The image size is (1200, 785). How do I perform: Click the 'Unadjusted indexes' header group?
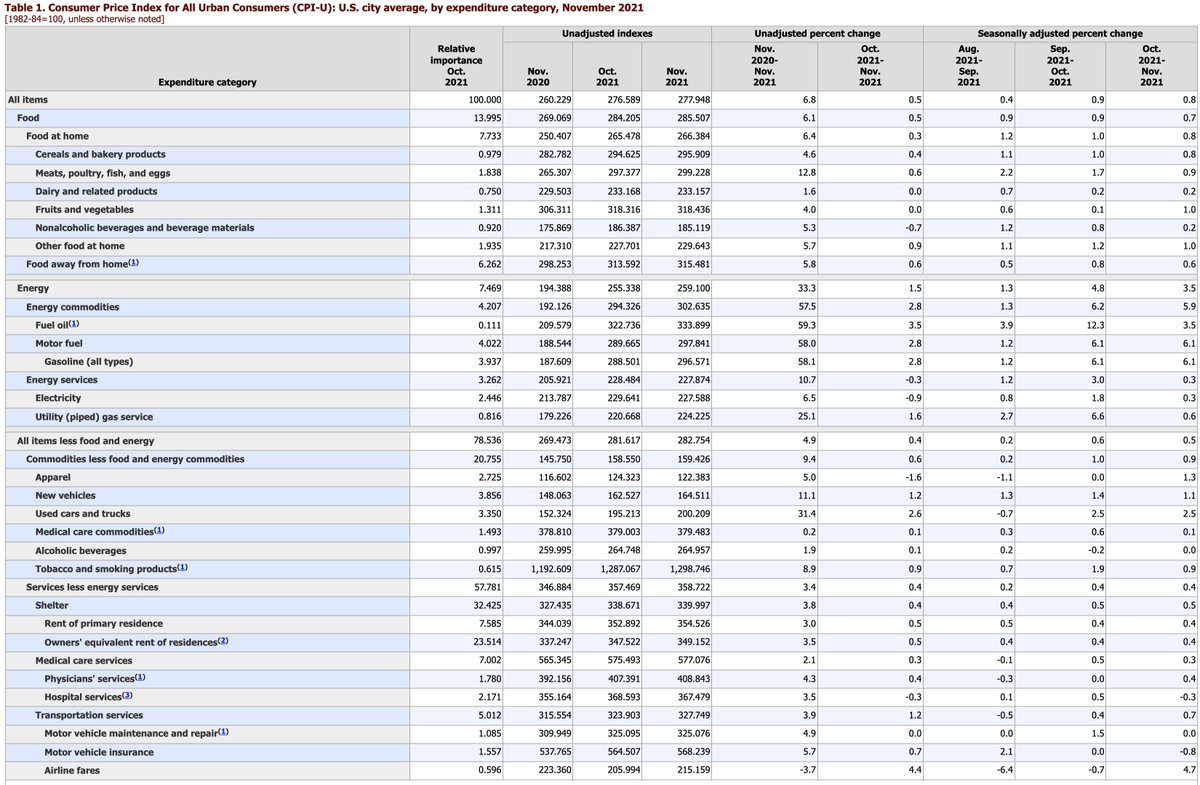pyautogui.click(x=607, y=34)
